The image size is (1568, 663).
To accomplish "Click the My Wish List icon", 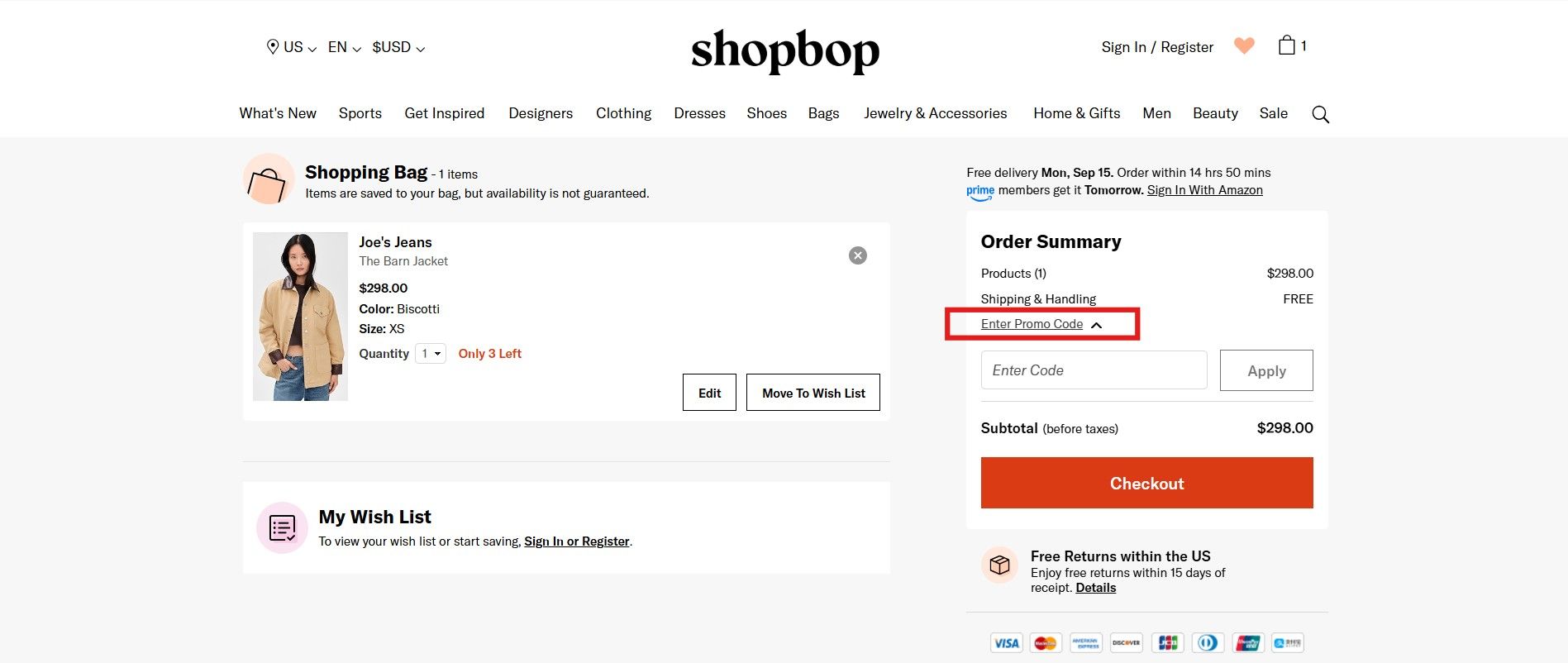I will (x=282, y=527).
